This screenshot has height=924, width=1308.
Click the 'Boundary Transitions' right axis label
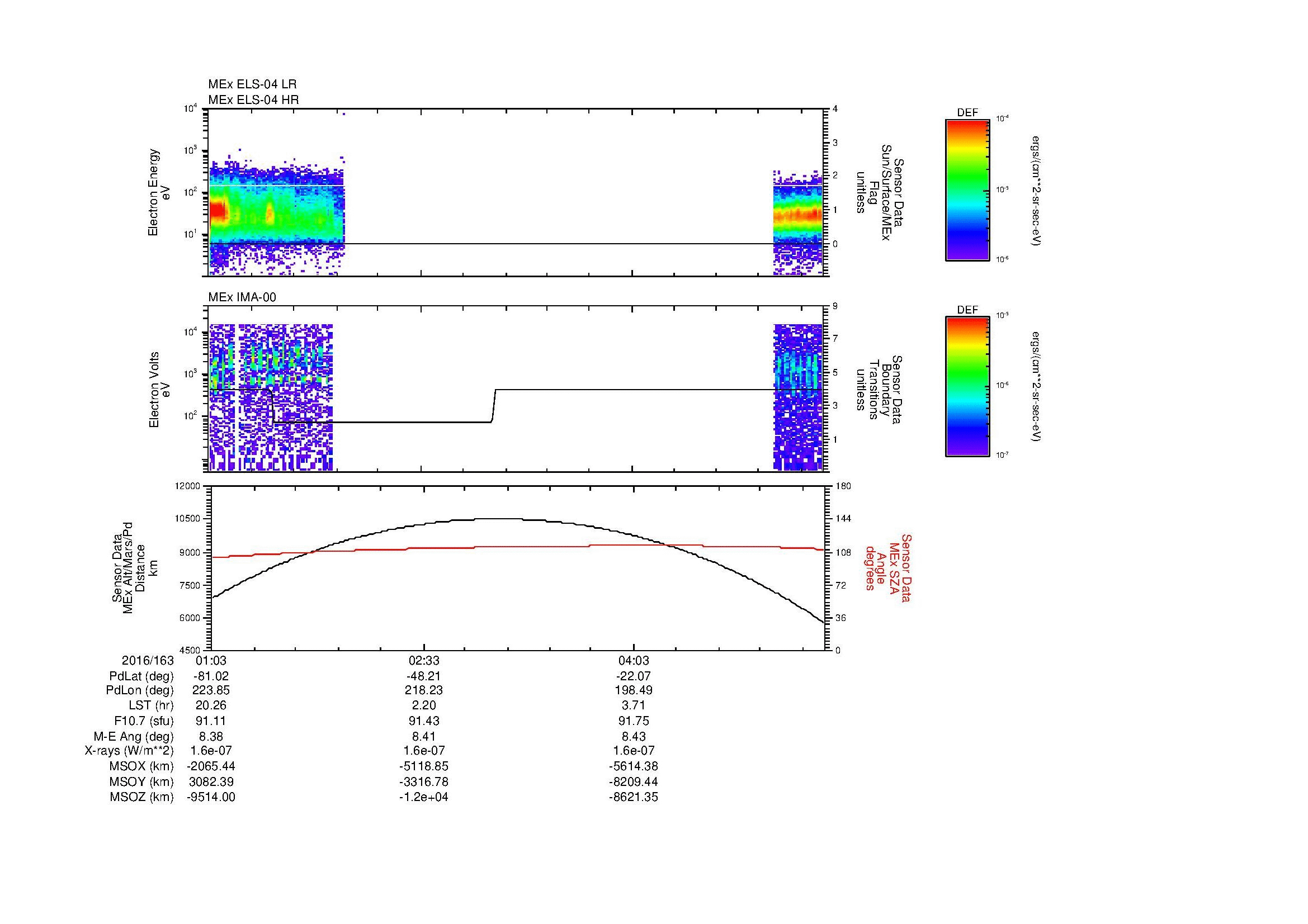click(x=880, y=390)
